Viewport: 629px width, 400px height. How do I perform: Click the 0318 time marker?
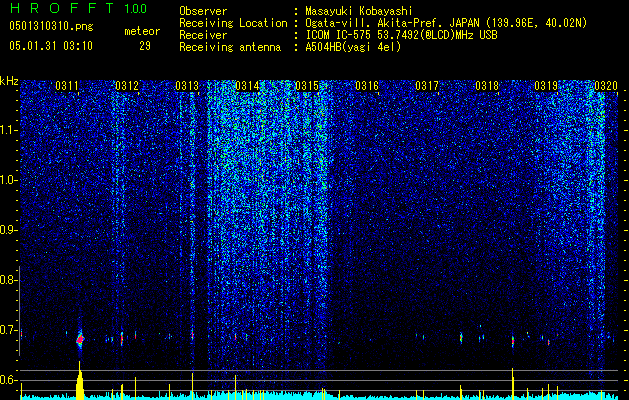487,85
